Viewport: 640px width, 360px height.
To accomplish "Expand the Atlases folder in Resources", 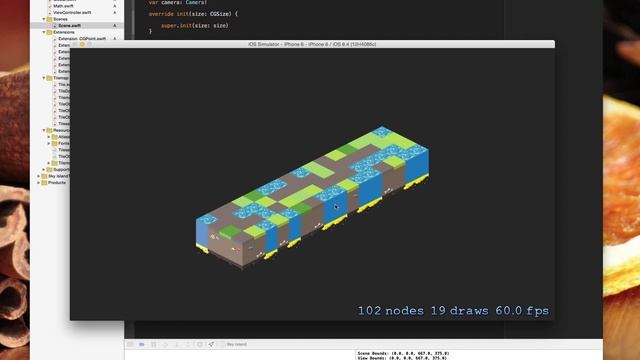I will pyautogui.click(x=49, y=137).
